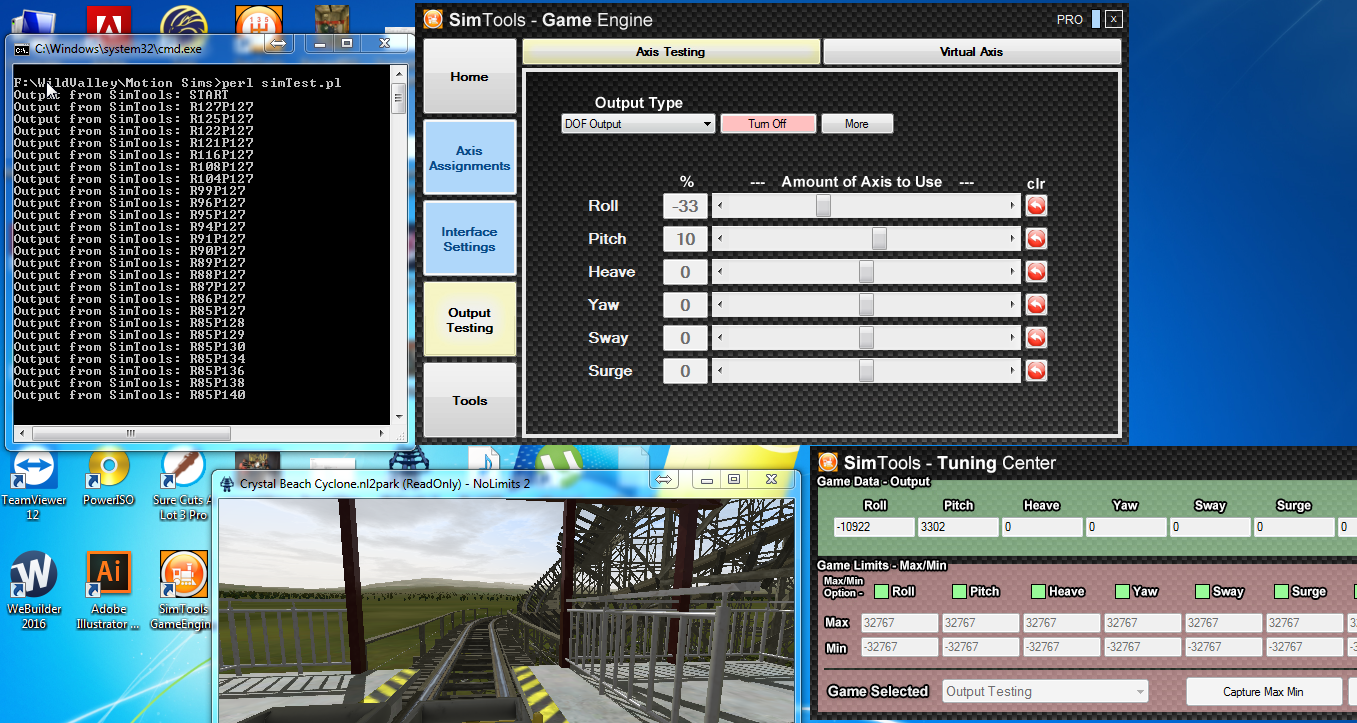Clear the Roll axis with its red clr button
The image size is (1357, 723).
(x=1036, y=206)
